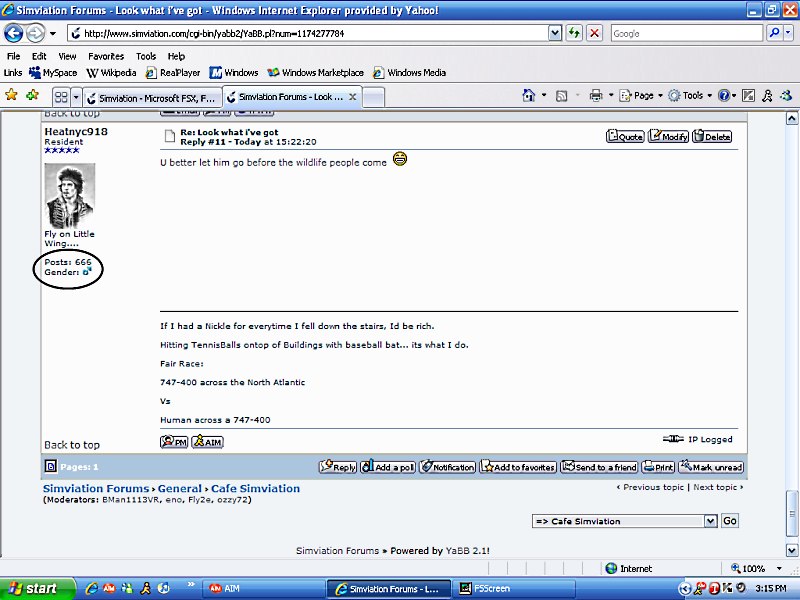
Task: Open the View menu
Action: coord(67,56)
